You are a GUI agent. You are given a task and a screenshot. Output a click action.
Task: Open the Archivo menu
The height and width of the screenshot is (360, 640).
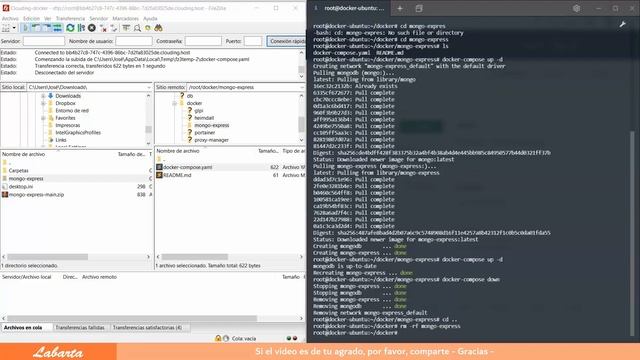coord(10,18)
